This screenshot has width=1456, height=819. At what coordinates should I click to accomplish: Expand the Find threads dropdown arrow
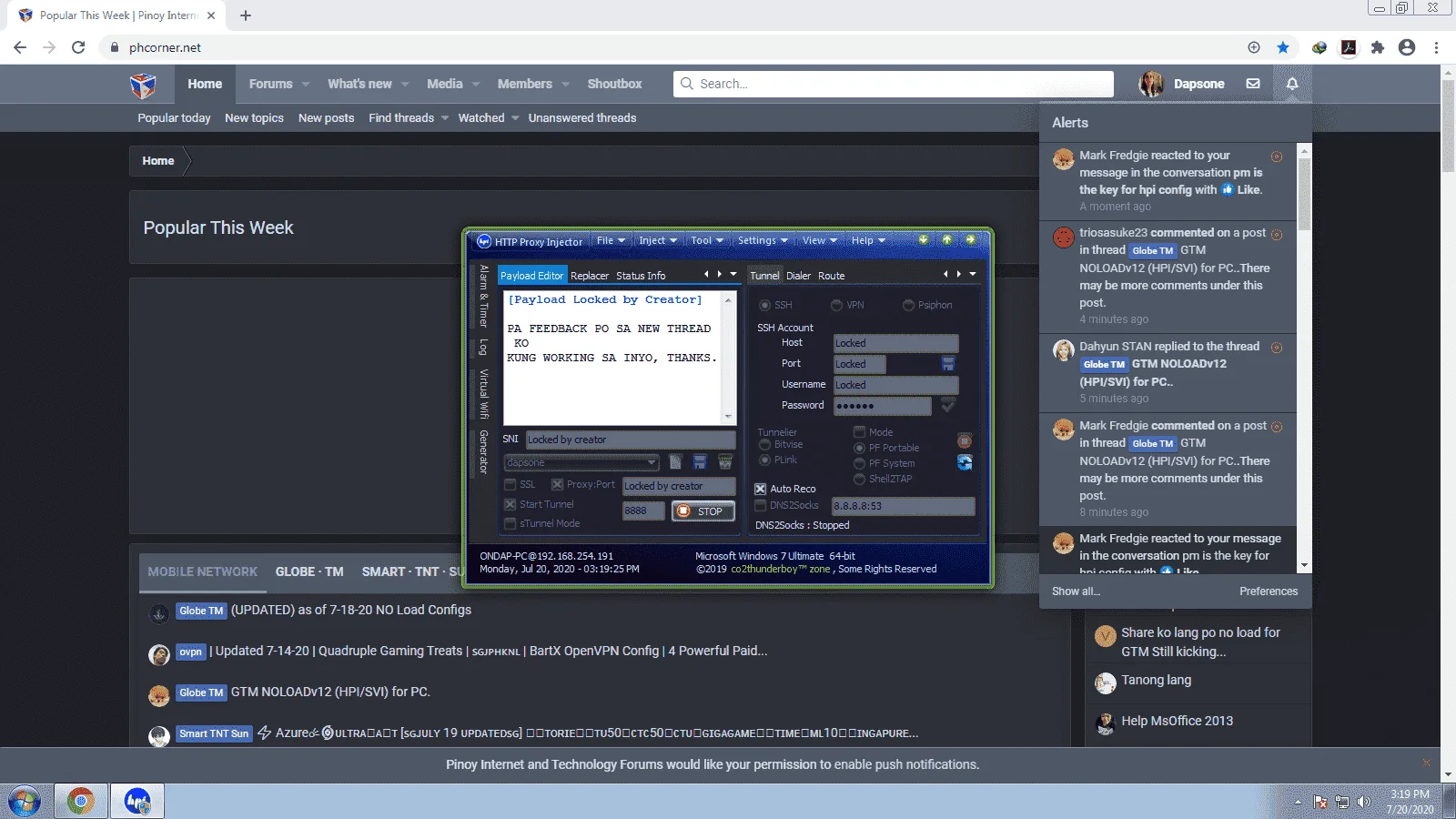click(445, 118)
